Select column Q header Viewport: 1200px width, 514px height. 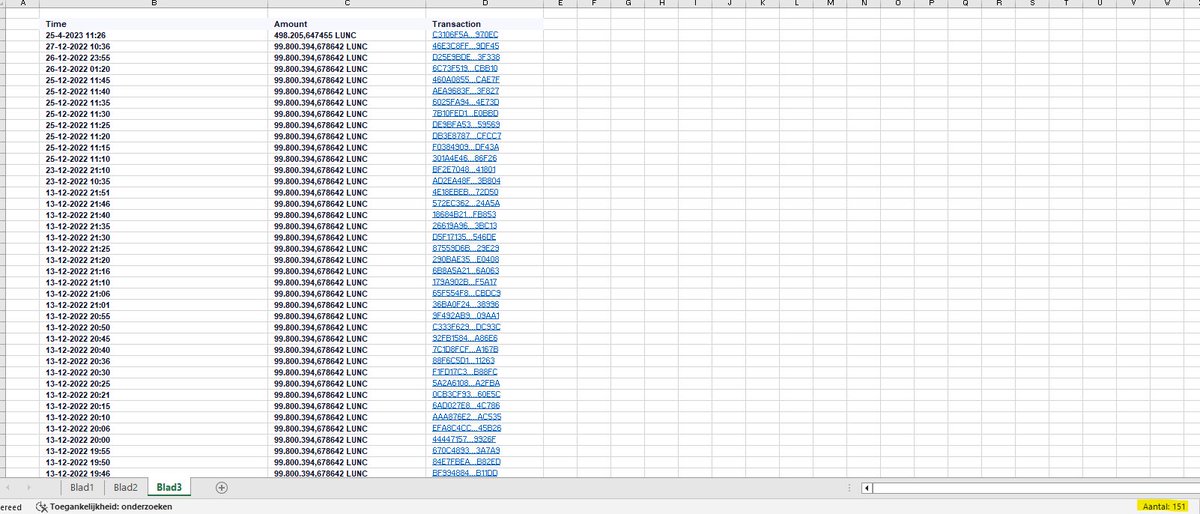click(965, 5)
